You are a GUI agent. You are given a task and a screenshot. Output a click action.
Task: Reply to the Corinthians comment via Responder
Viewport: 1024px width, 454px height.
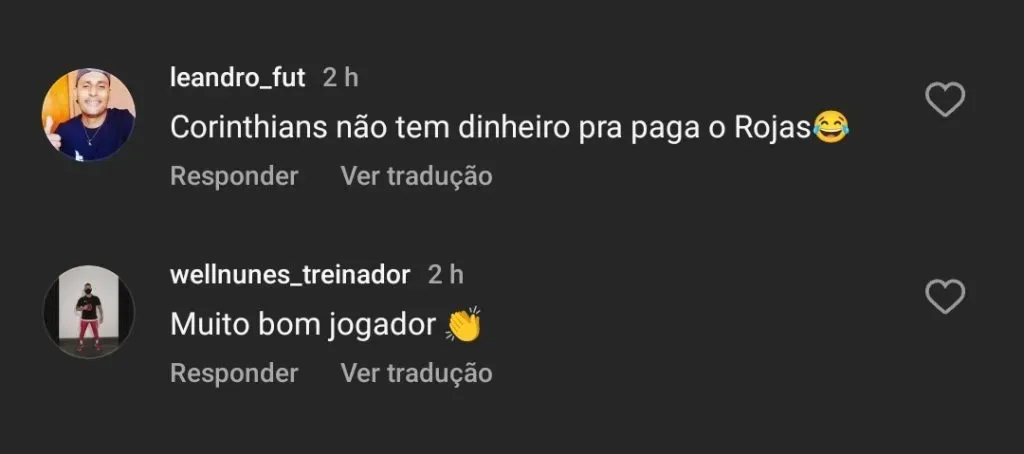tap(234, 177)
